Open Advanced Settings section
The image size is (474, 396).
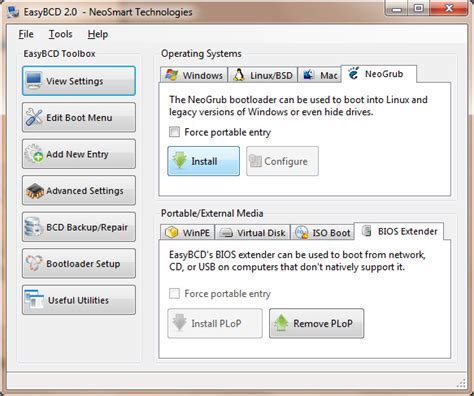pyautogui.click(x=79, y=190)
